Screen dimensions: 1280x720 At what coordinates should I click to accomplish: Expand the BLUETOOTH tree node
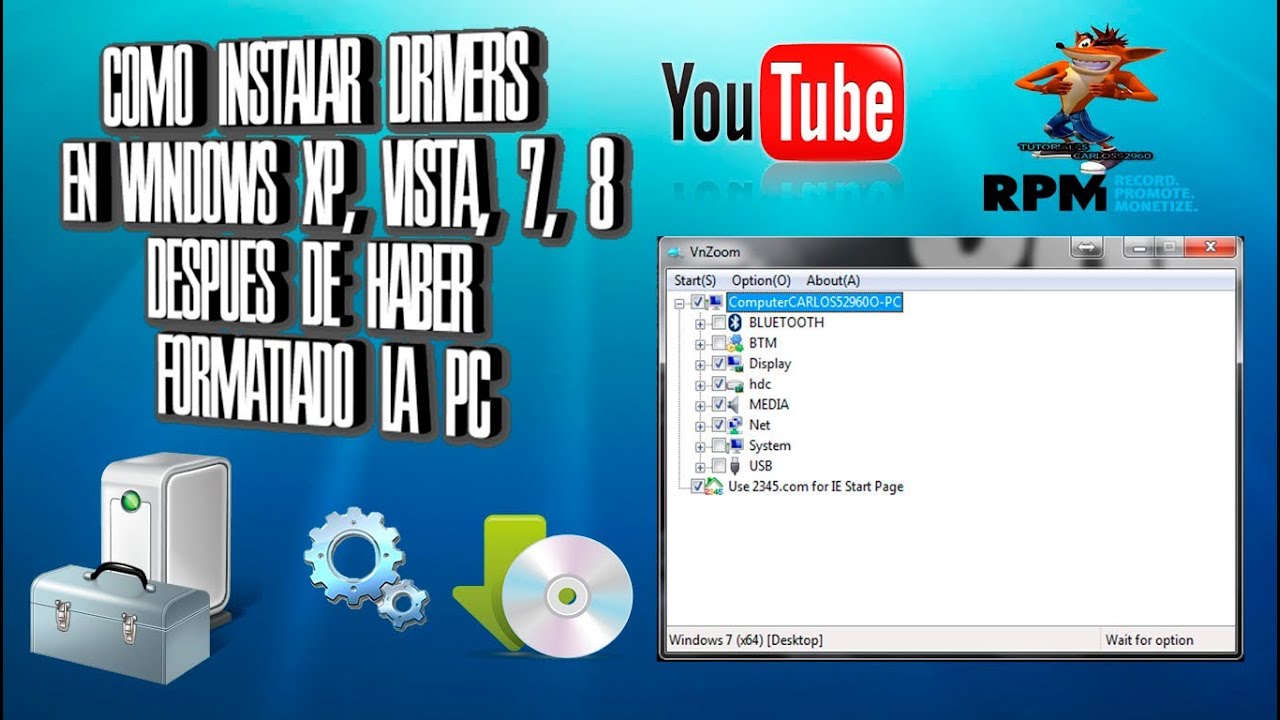tap(700, 323)
